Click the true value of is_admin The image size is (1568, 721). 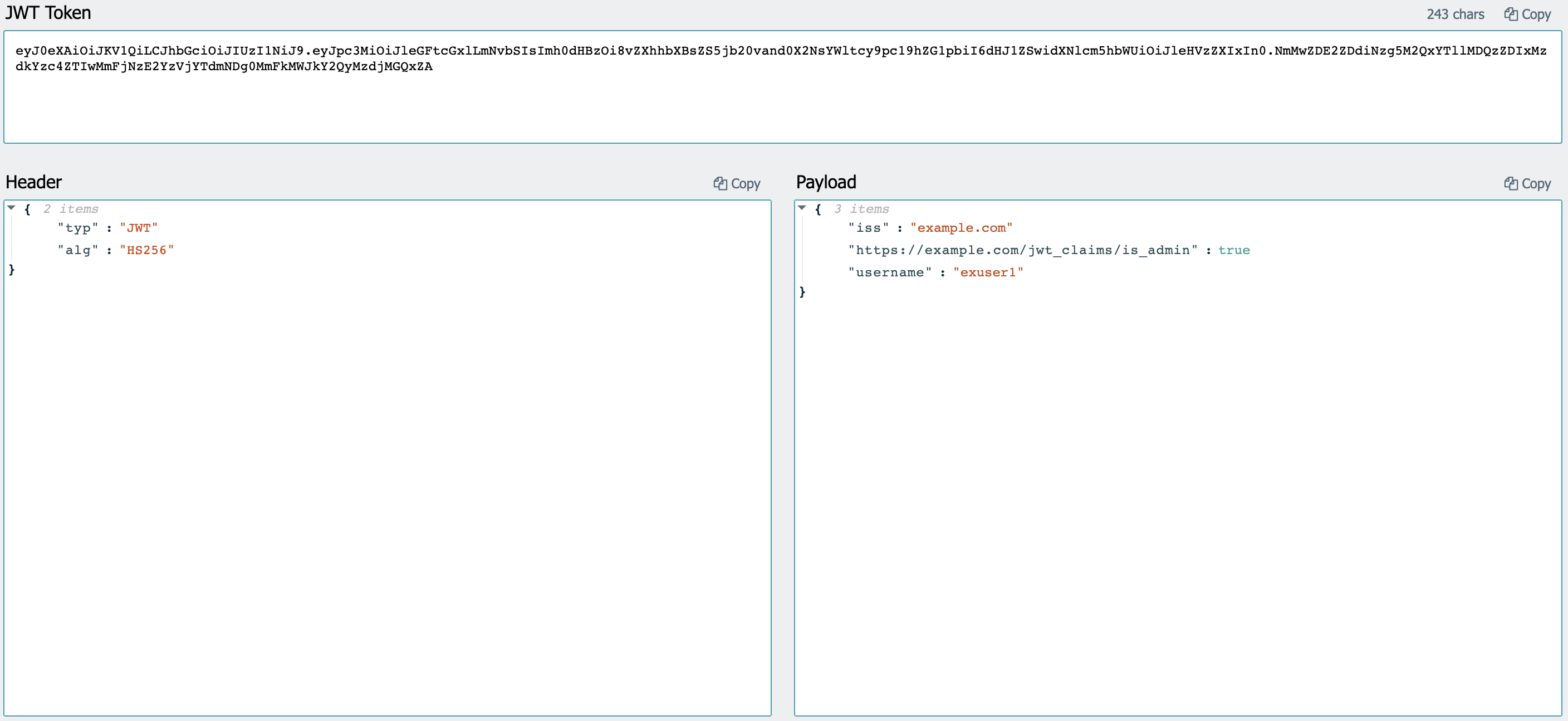1234,250
